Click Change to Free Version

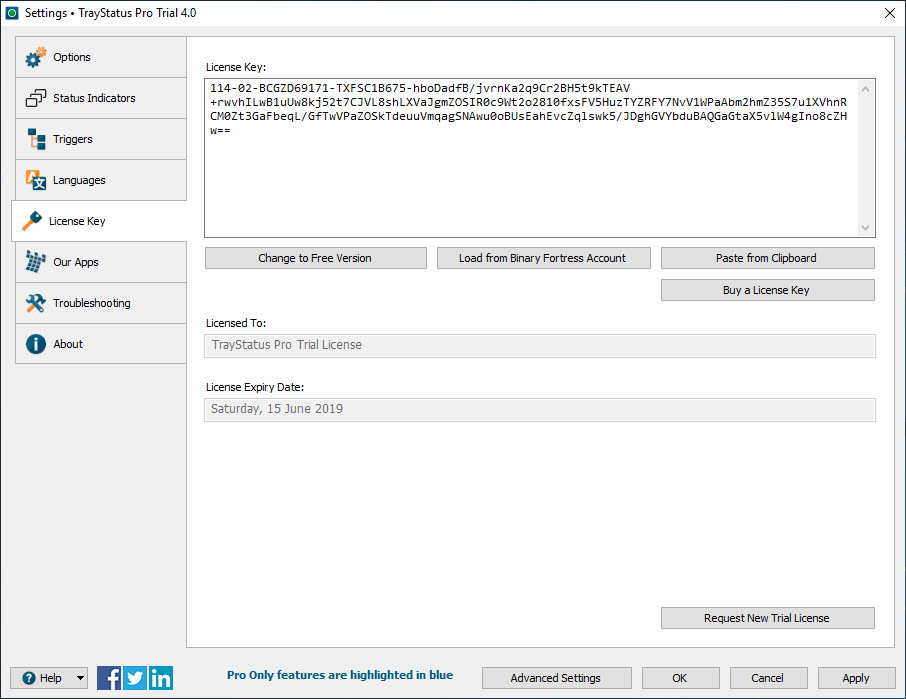(315, 257)
